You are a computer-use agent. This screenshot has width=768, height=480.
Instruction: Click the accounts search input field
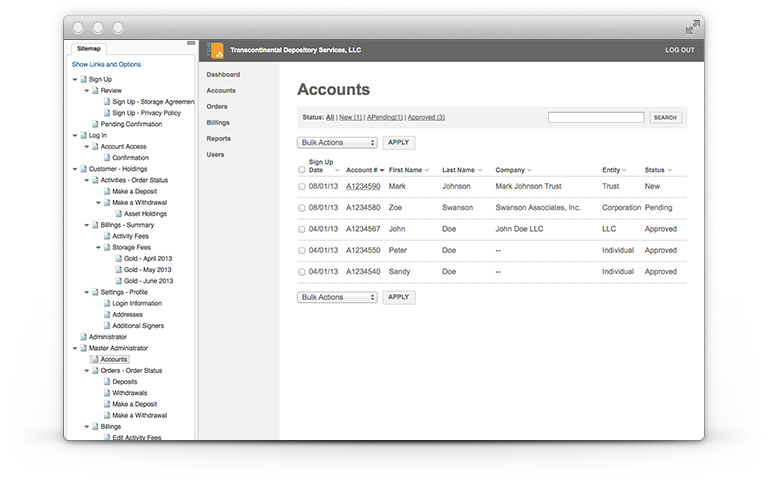(x=596, y=117)
